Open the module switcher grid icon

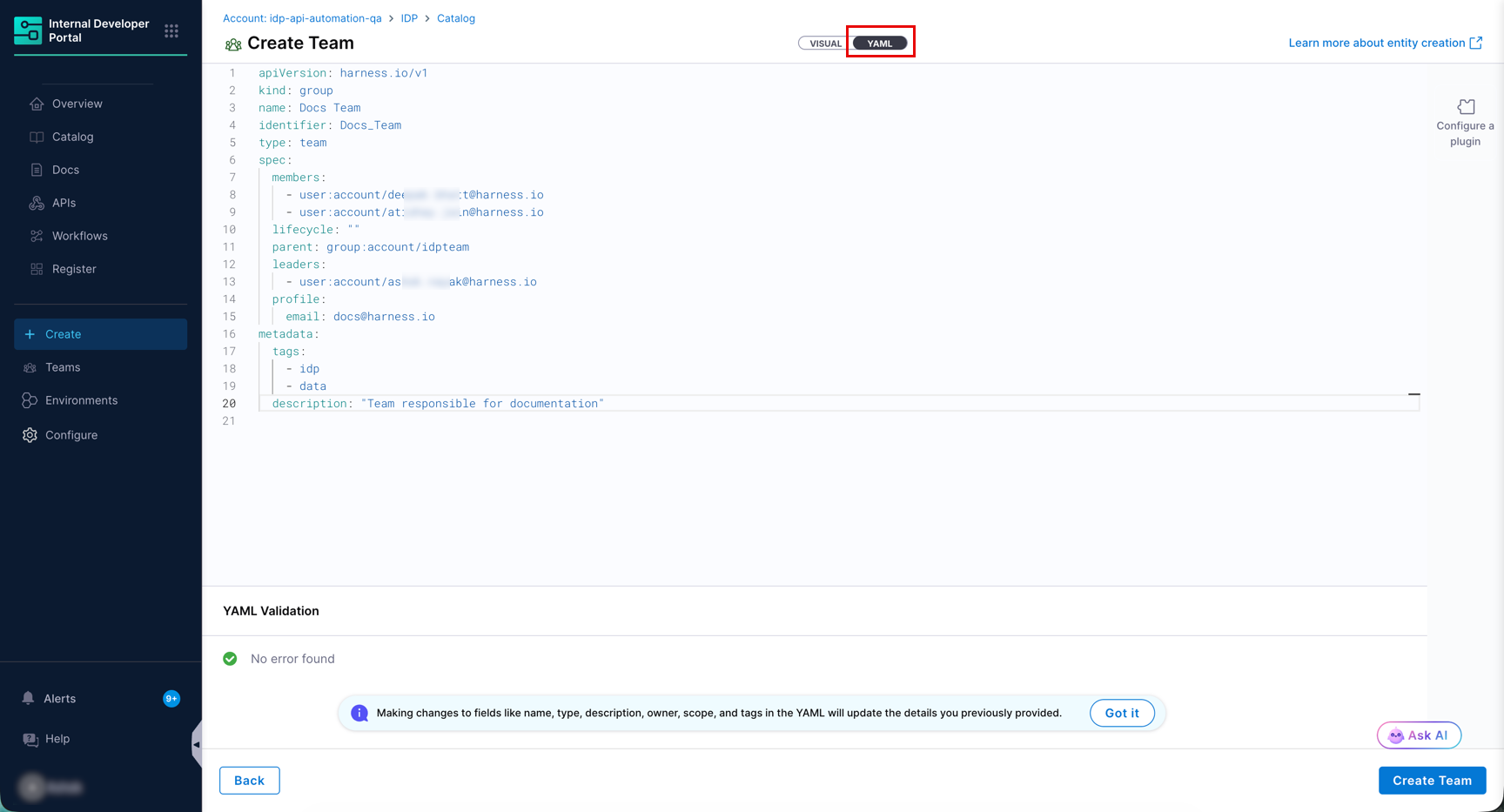pos(171,30)
